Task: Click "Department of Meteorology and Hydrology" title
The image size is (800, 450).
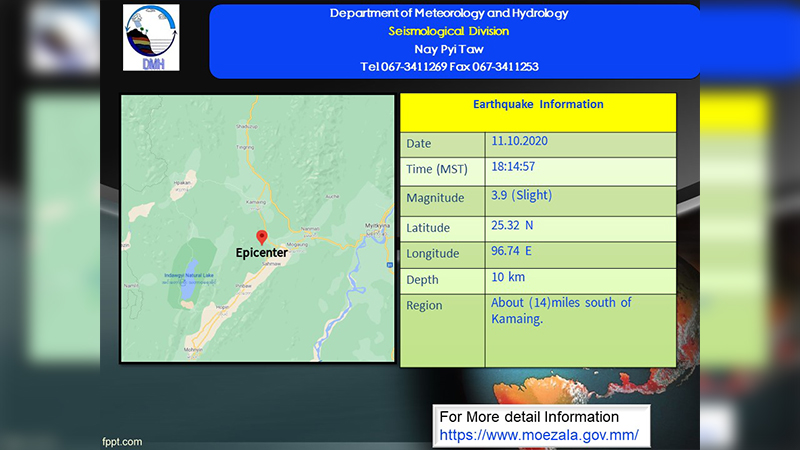Action: [449, 13]
